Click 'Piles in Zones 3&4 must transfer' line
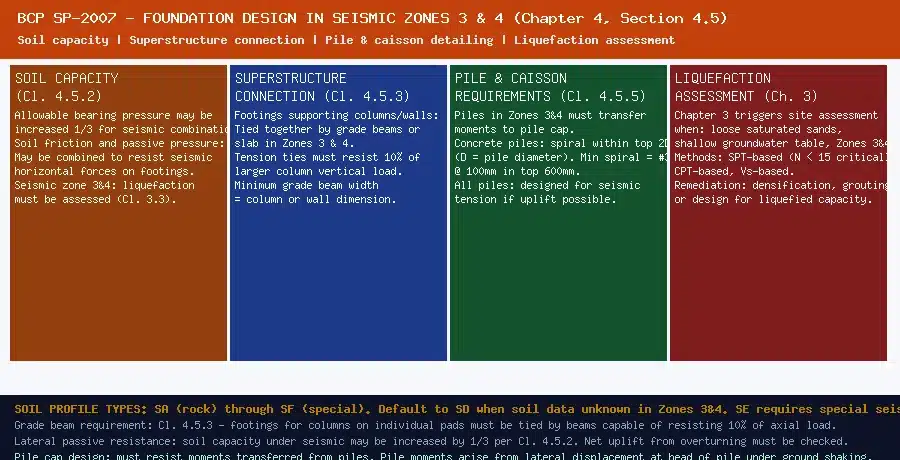Image resolution: width=900 pixels, height=460 pixels. (x=550, y=115)
